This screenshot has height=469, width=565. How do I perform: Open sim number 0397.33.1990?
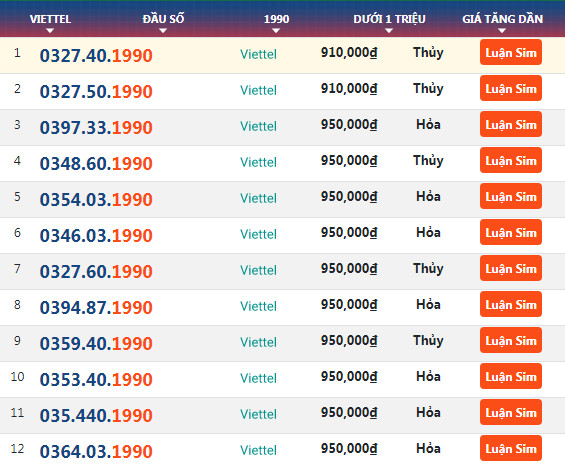click(x=96, y=128)
